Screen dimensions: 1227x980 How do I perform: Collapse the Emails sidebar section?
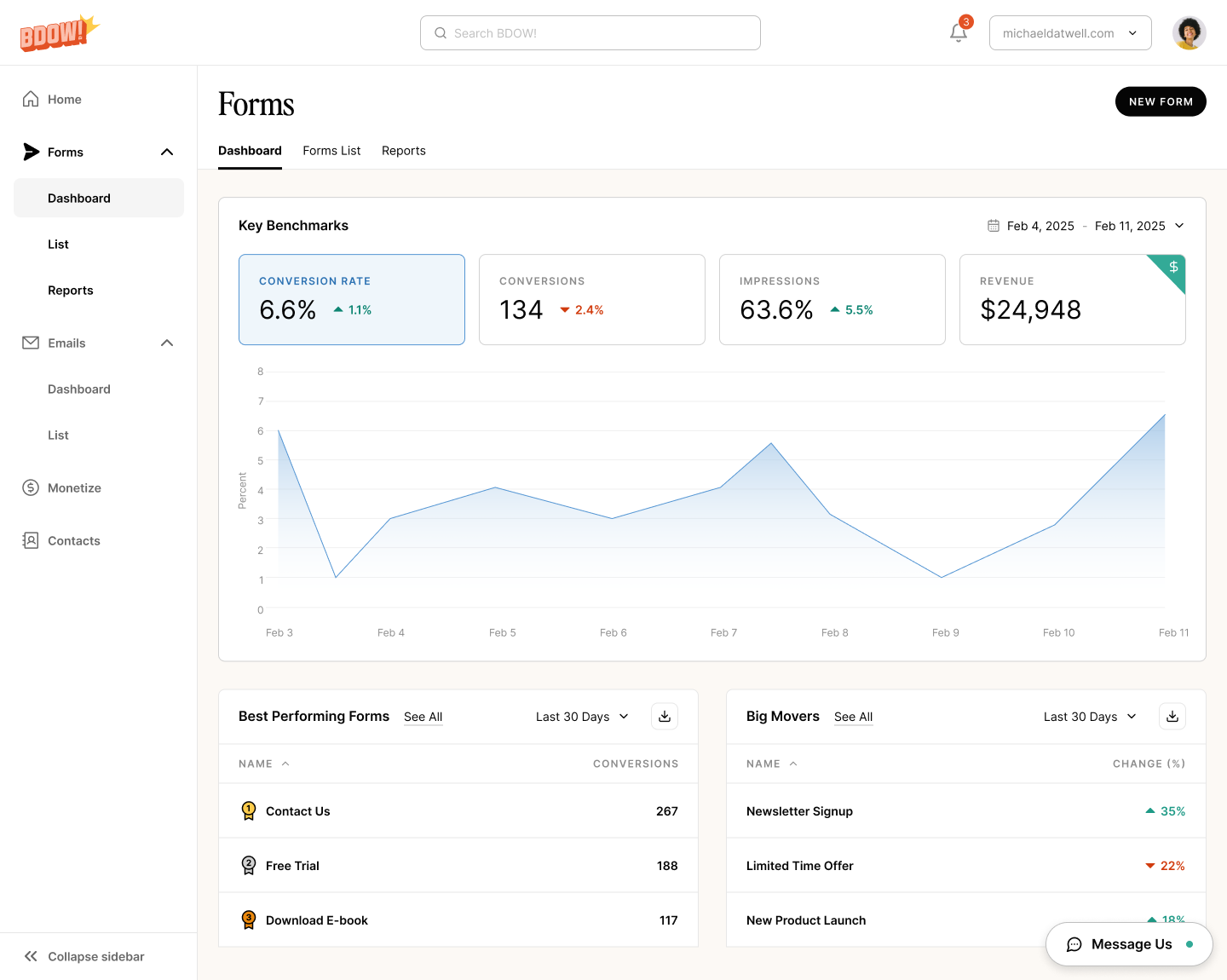(x=167, y=343)
